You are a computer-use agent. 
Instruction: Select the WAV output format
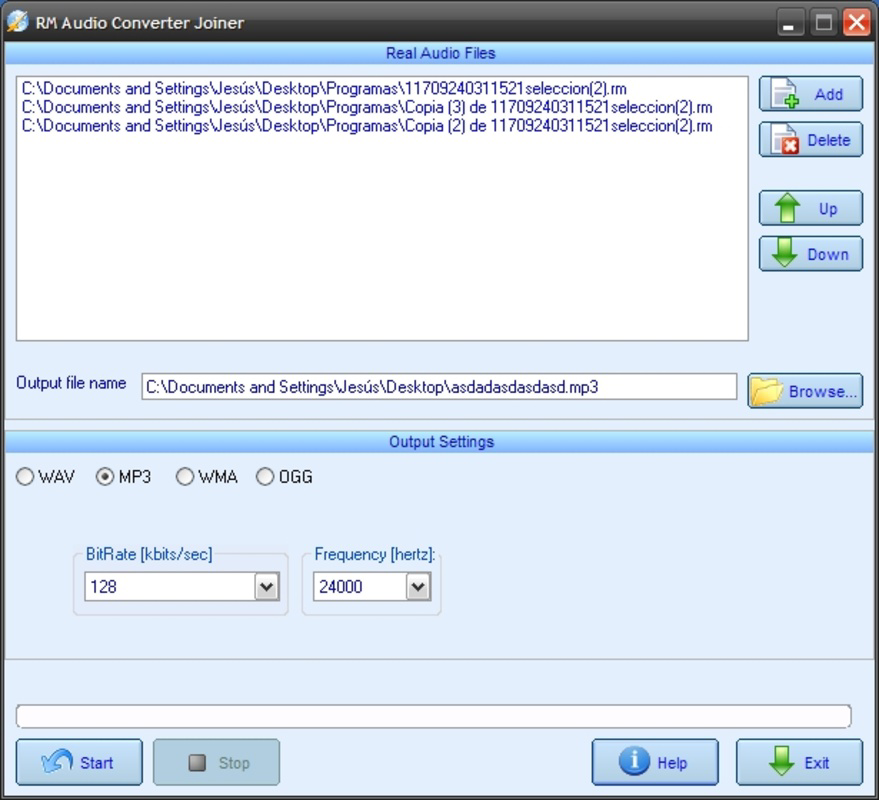(x=45, y=477)
